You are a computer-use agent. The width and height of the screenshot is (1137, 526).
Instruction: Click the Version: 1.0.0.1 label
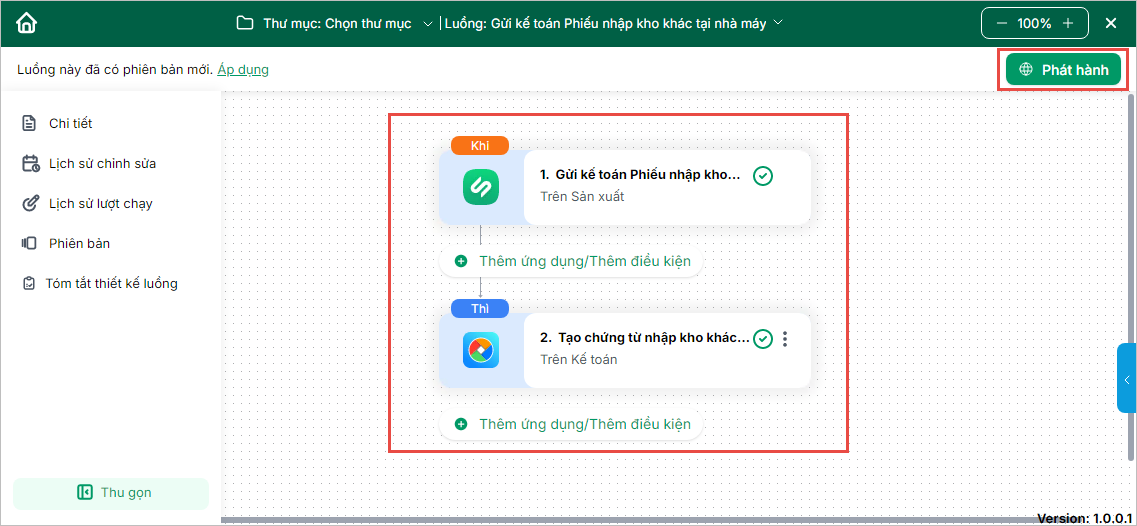(x=1086, y=518)
